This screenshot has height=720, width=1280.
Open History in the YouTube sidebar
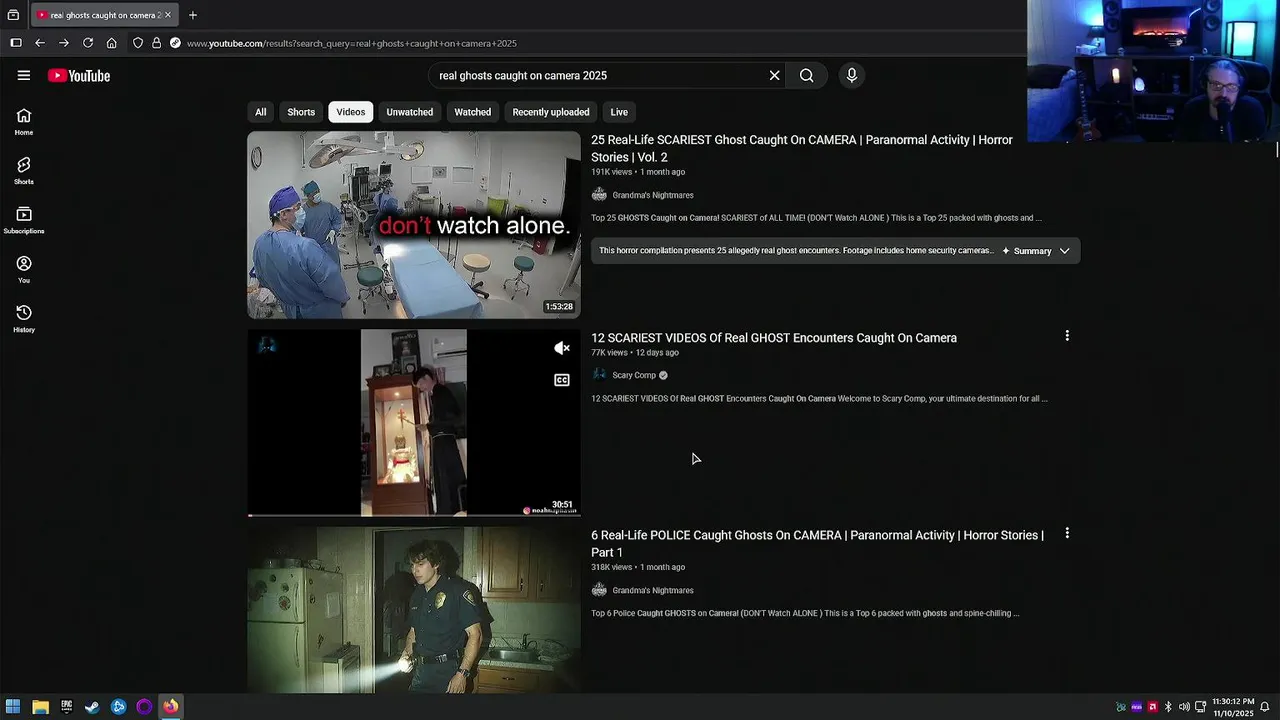click(x=24, y=319)
